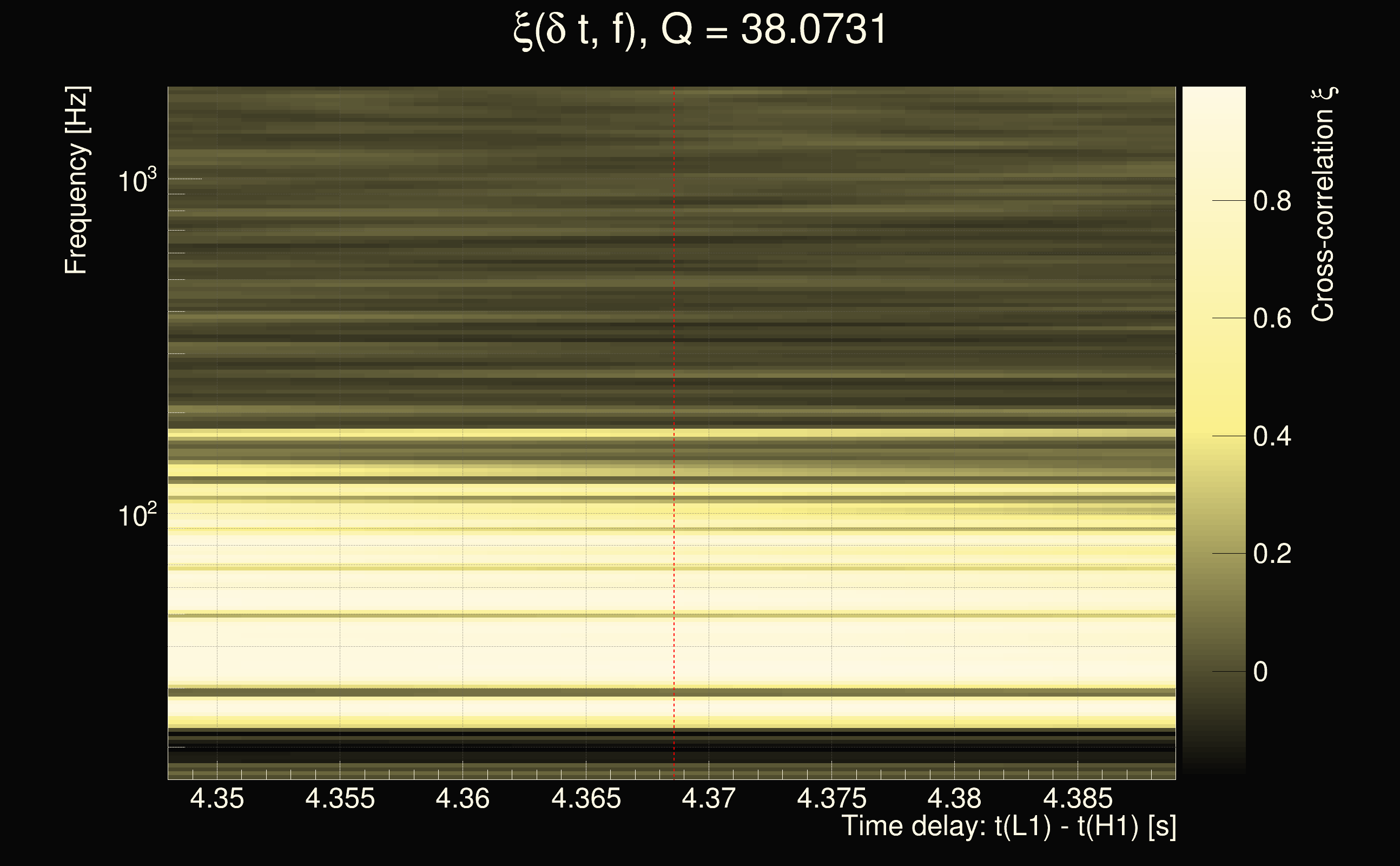Click the 0 value on the colorbar
Viewport: 1400px width, 866px height.
1260,671
